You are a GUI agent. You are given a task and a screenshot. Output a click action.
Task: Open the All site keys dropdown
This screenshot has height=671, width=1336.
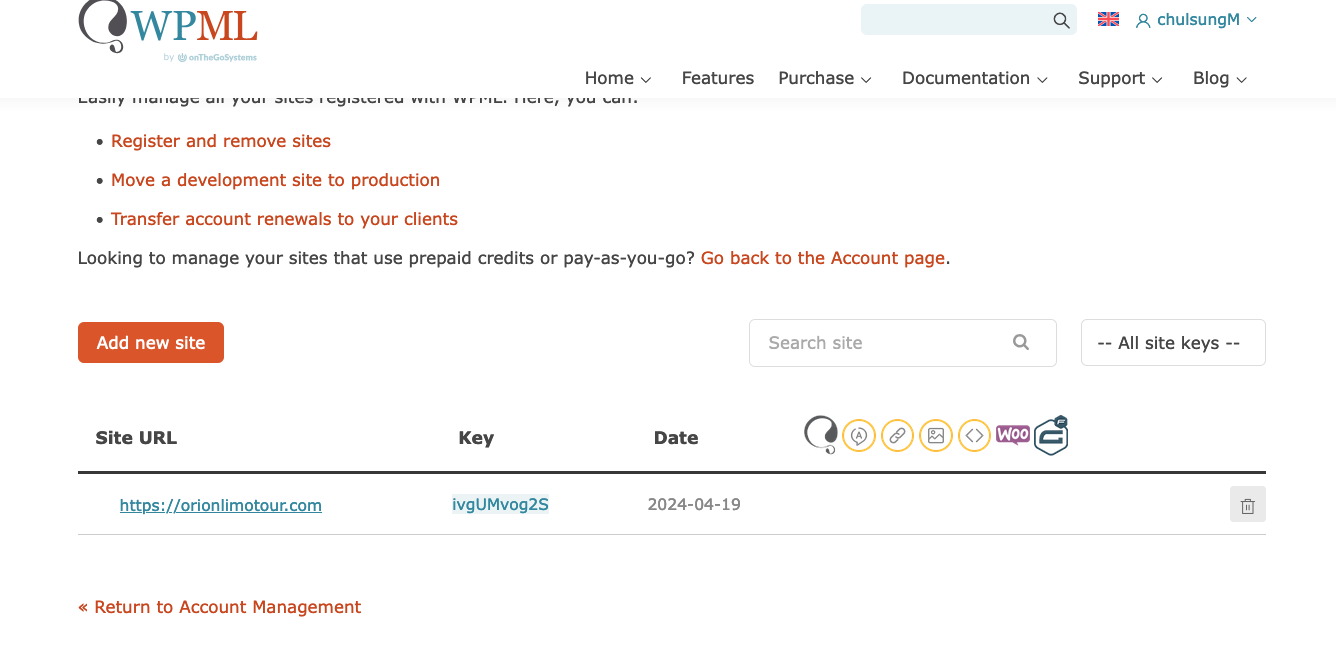pyautogui.click(x=1172, y=343)
